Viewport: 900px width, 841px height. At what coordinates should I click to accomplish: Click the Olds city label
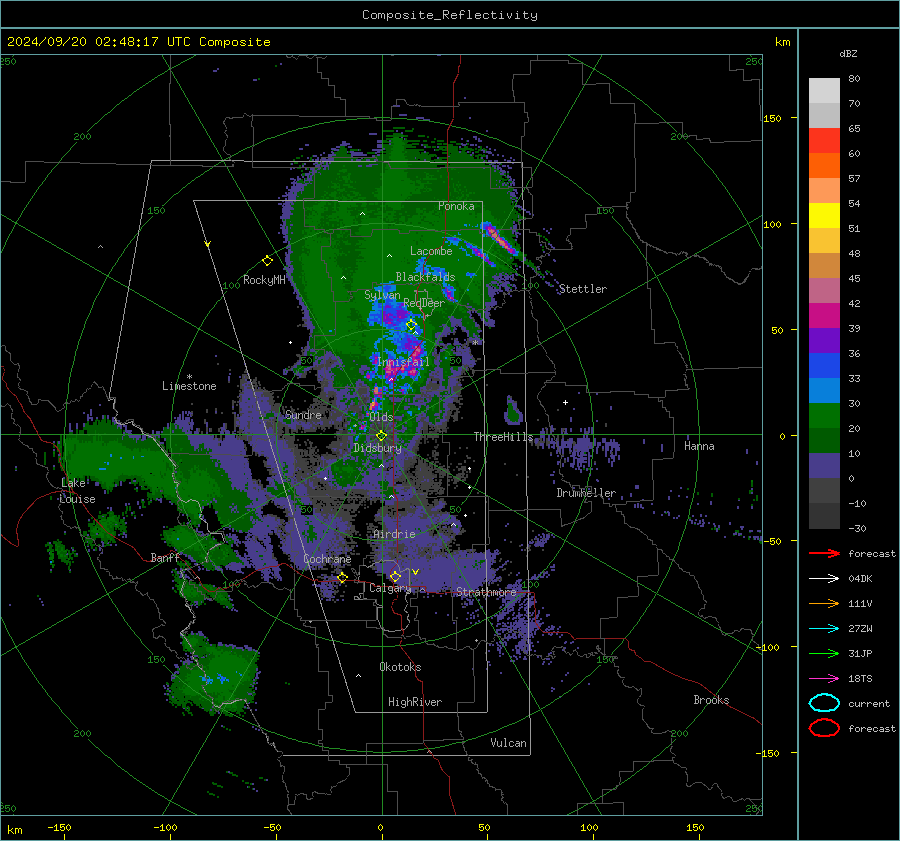point(381,417)
